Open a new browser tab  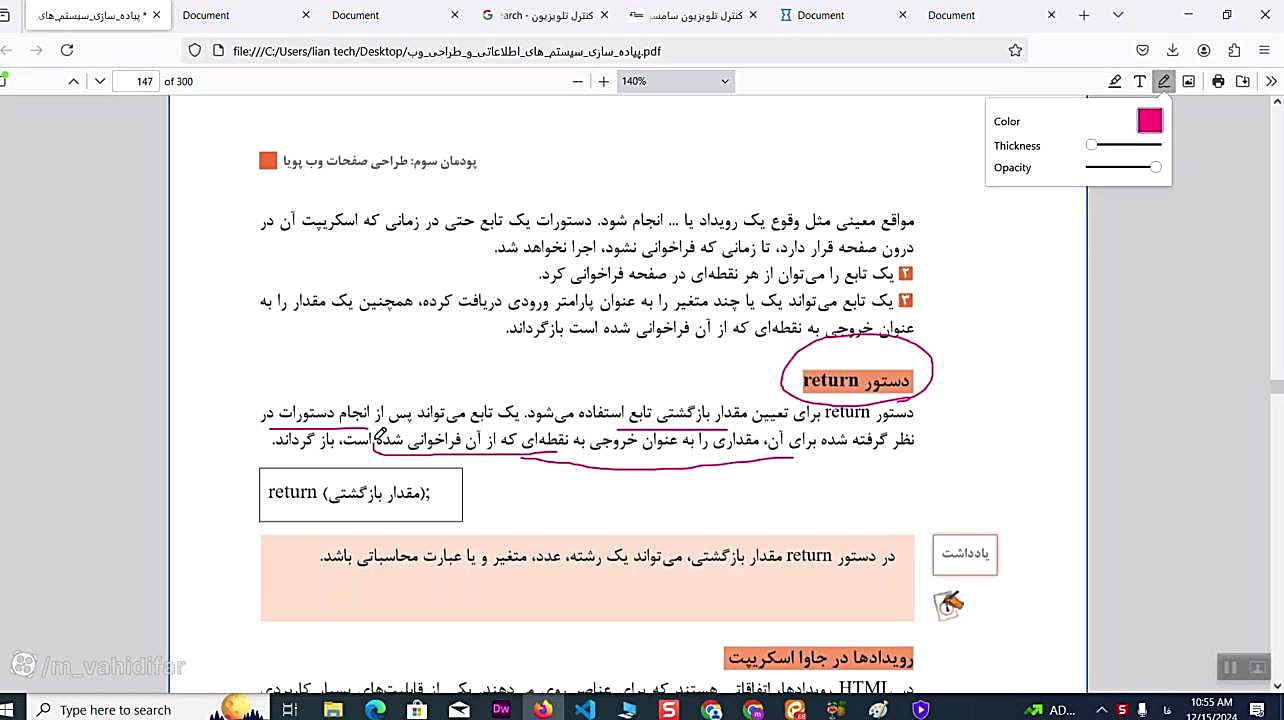pos(1084,15)
